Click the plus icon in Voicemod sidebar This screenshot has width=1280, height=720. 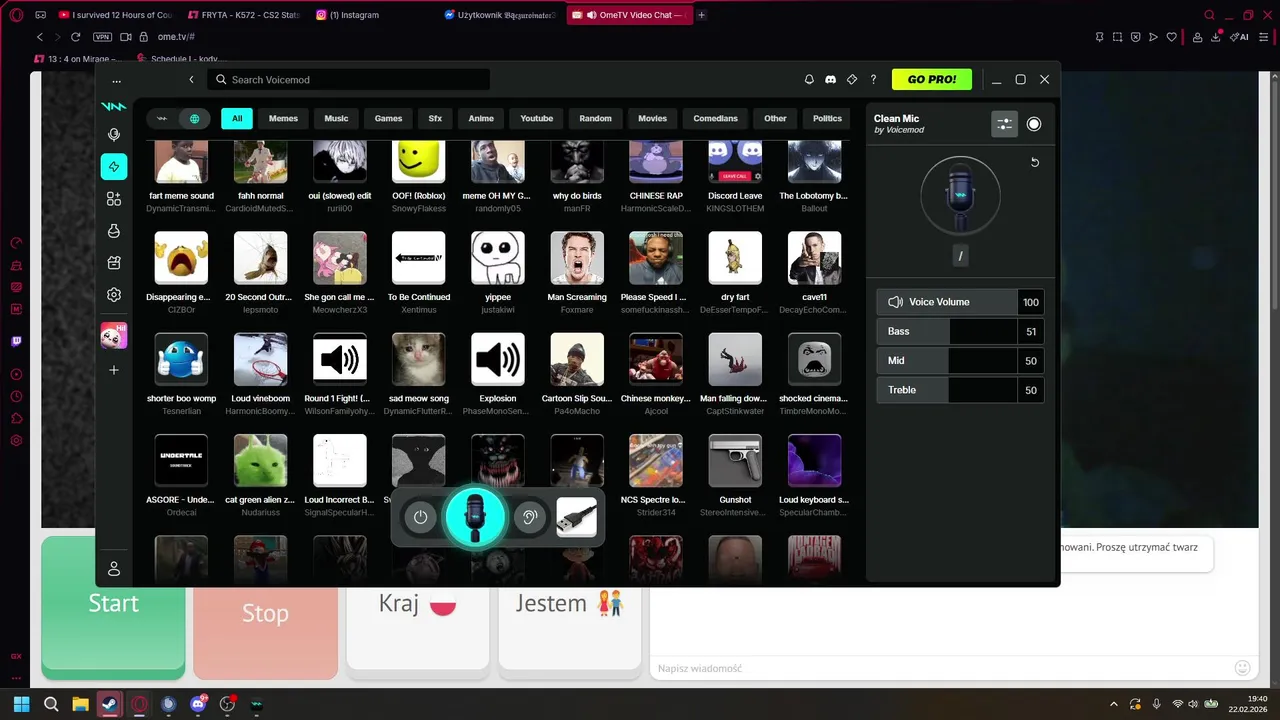[114, 370]
